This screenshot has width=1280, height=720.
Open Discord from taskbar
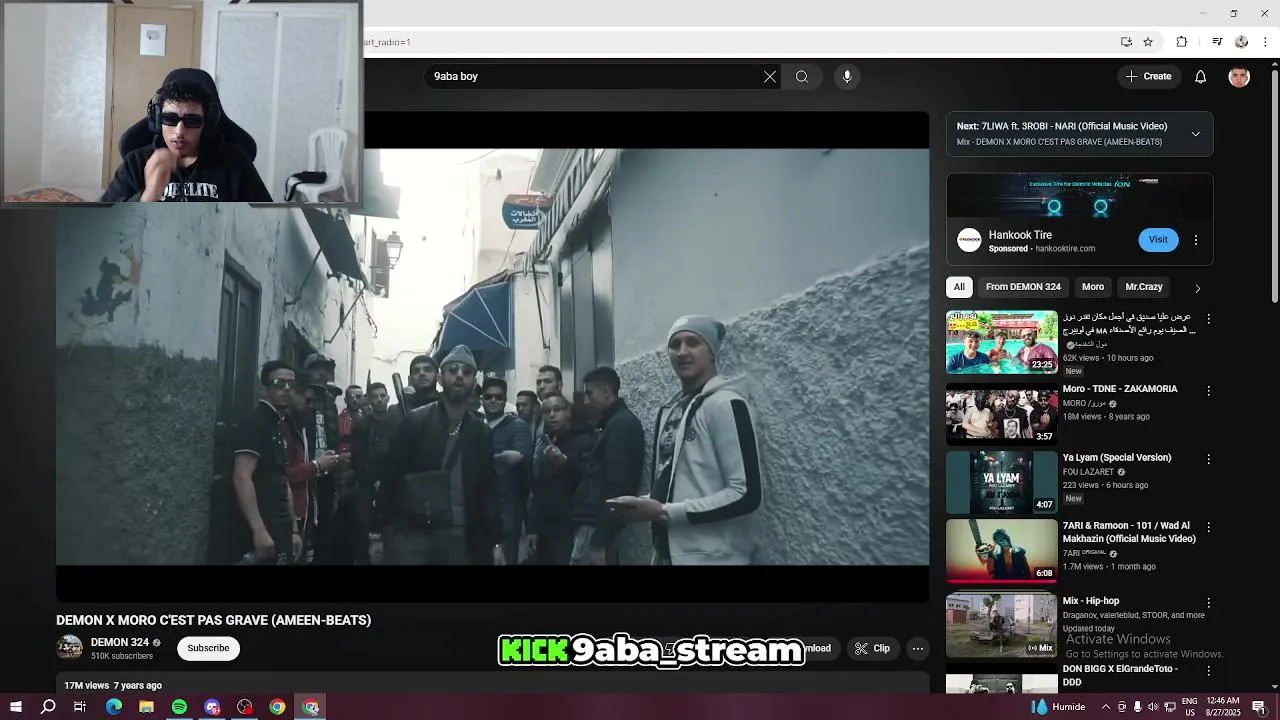coord(212,707)
